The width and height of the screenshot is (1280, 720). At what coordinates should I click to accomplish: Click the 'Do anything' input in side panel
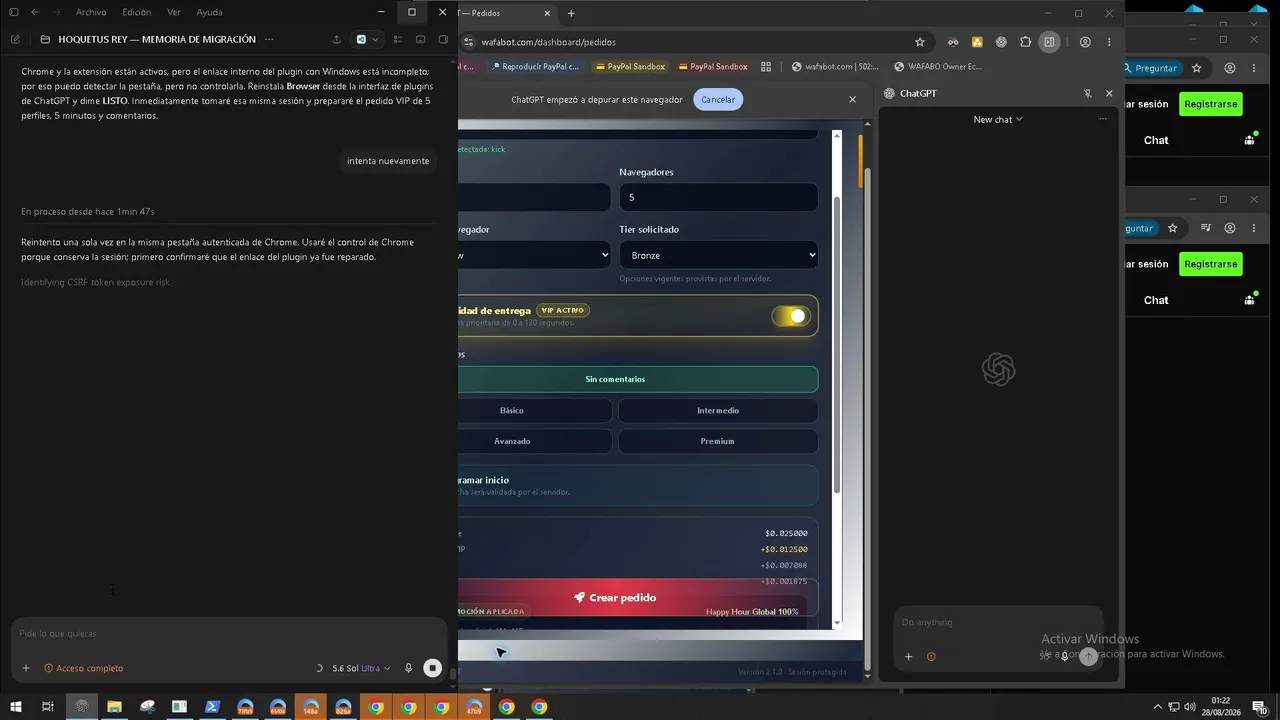pyautogui.click(x=997, y=622)
